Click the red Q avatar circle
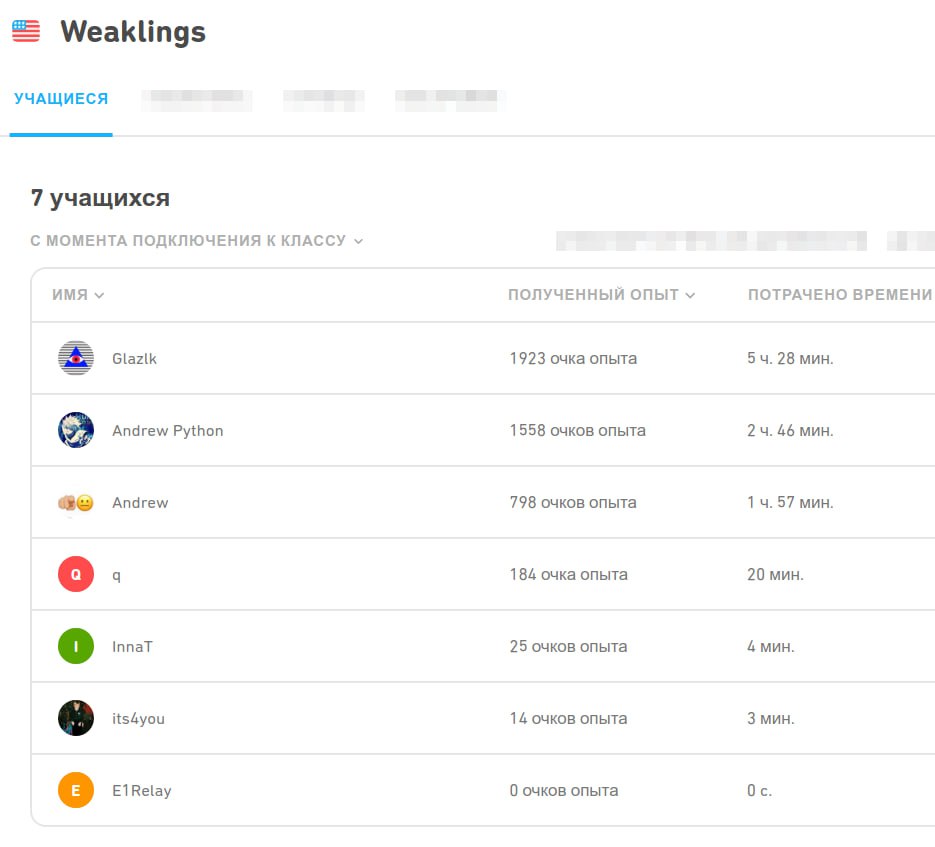Screen dimensions: 935x847 click(76, 574)
